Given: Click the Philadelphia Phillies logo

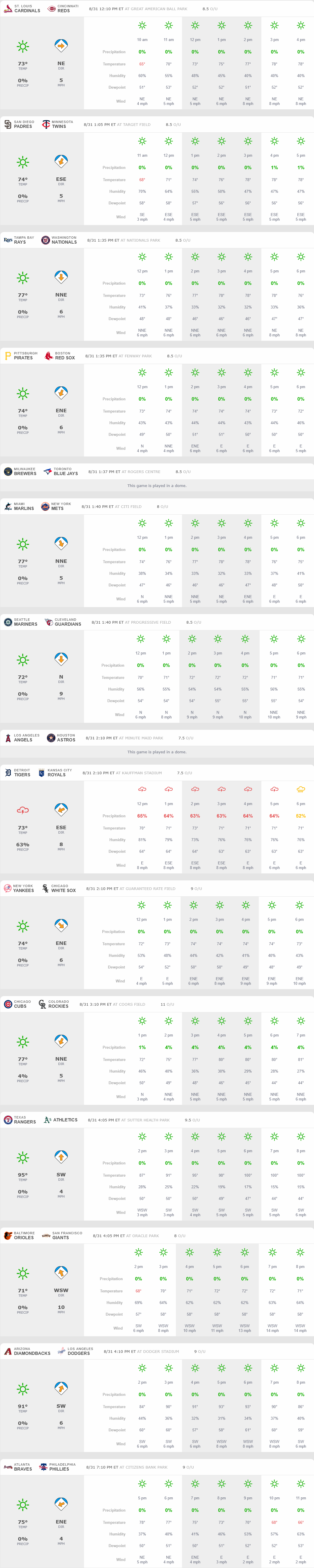Looking at the screenshot, I should [43, 1466].
